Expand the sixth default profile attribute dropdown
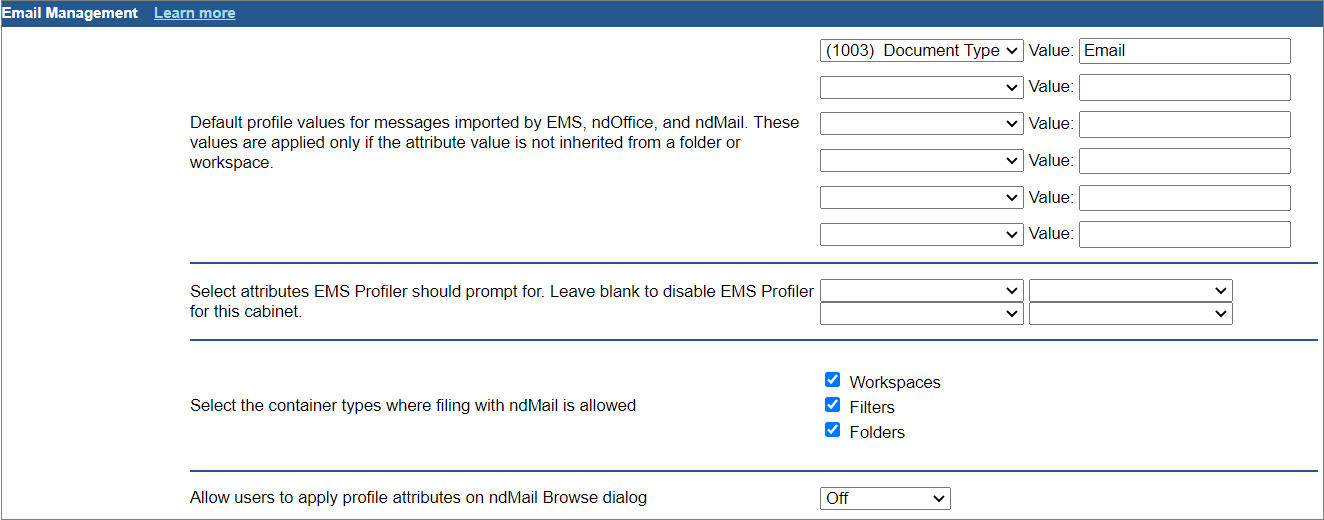Screen dimensions: 1324x520 (921, 235)
